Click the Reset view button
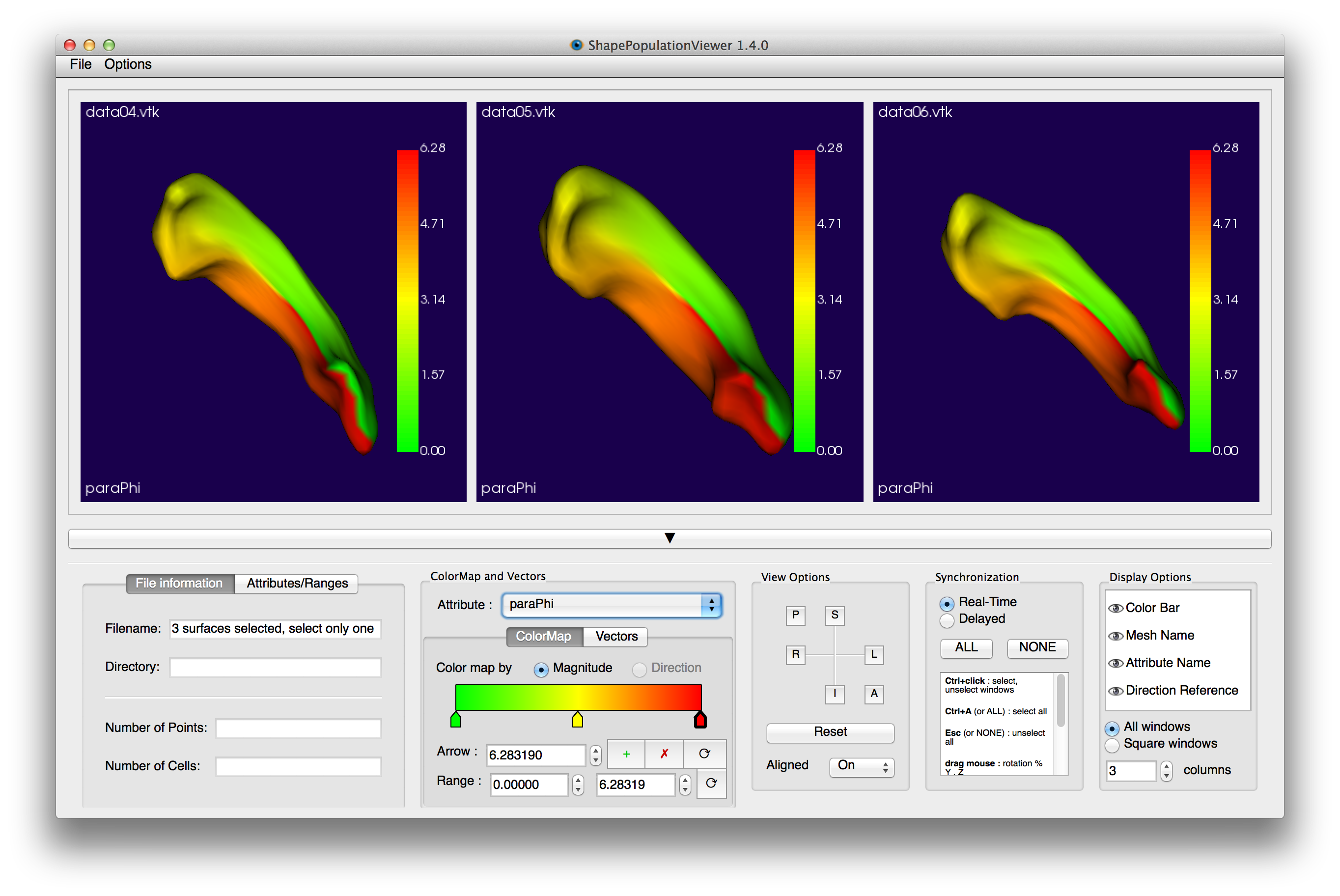Viewport: 1340px width, 896px height. [x=830, y=732]
